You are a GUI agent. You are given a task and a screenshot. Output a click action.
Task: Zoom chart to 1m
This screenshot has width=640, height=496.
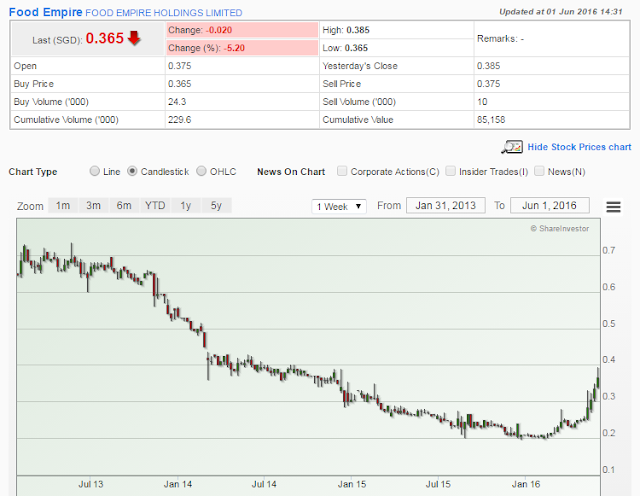point(63,205)
